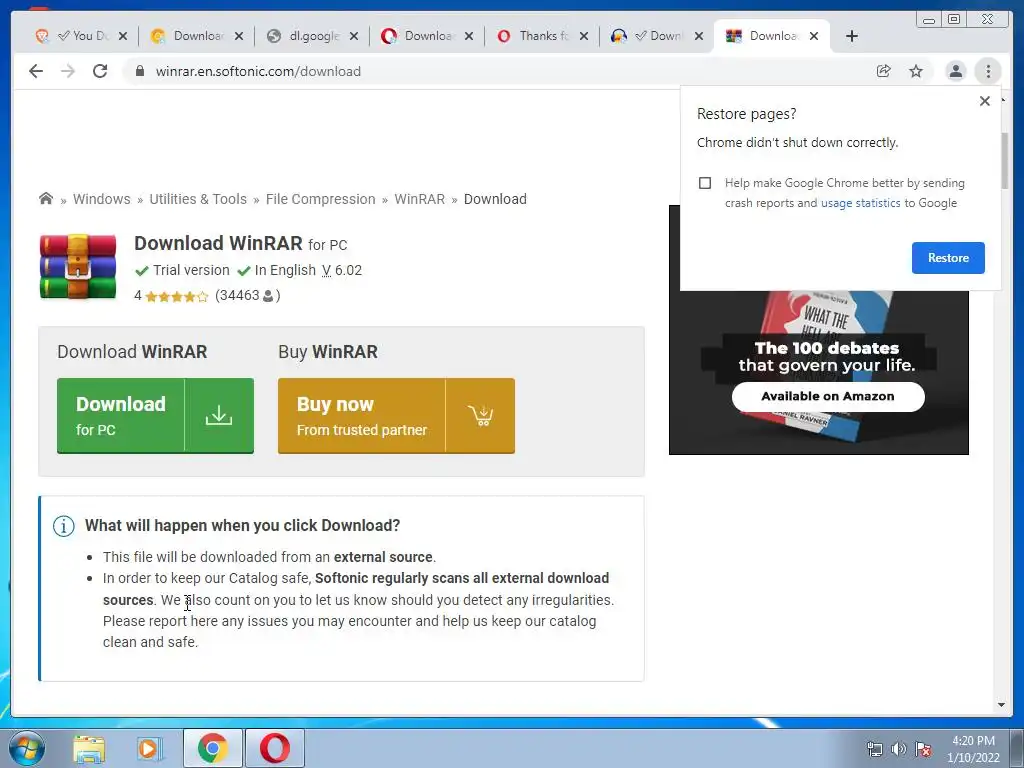Click the download arrow icon
Screen dimensions: 1024x768
tap(219, 415)
